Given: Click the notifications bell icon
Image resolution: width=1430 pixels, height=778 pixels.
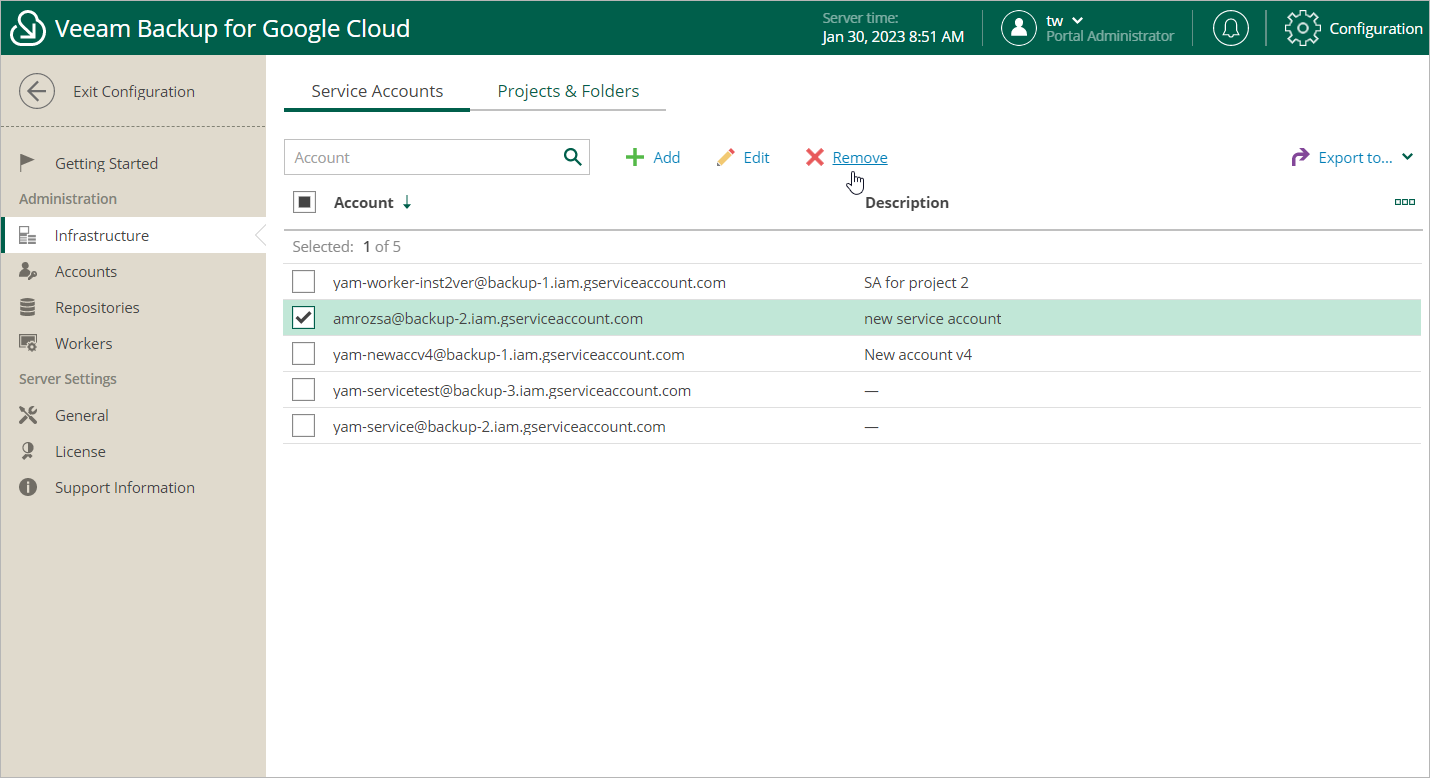Looking at the screenshot, I should point(1230,28).
